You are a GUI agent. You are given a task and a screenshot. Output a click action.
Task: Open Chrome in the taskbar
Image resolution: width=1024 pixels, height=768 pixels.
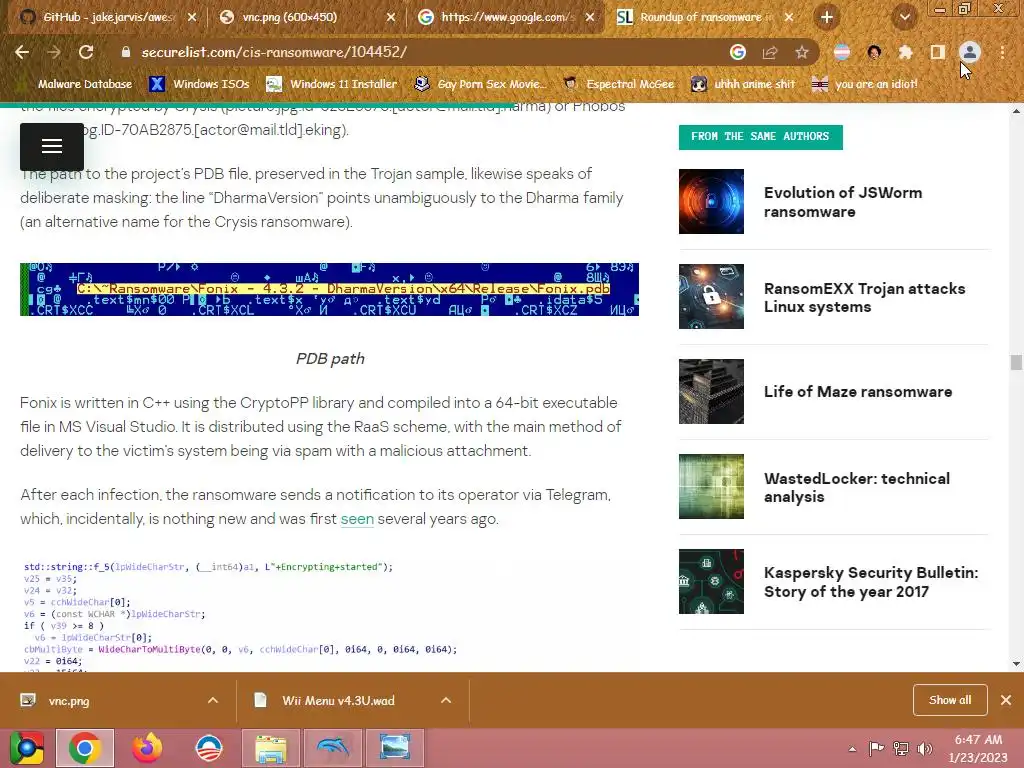[84, 748]
